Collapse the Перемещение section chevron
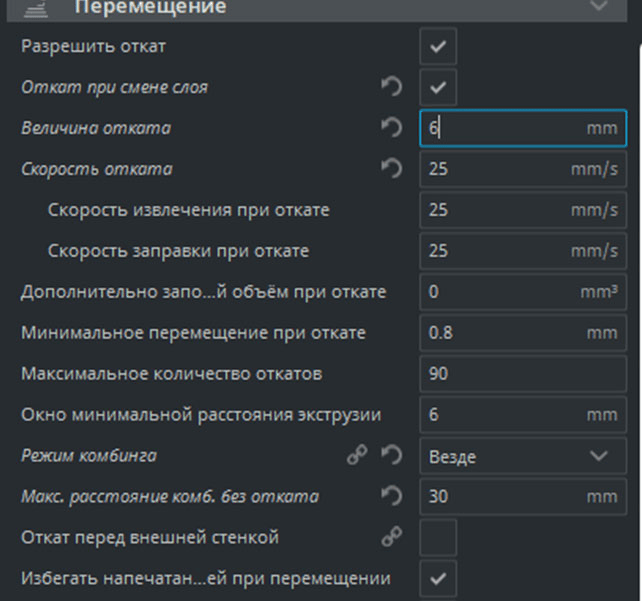 [598, 6]
